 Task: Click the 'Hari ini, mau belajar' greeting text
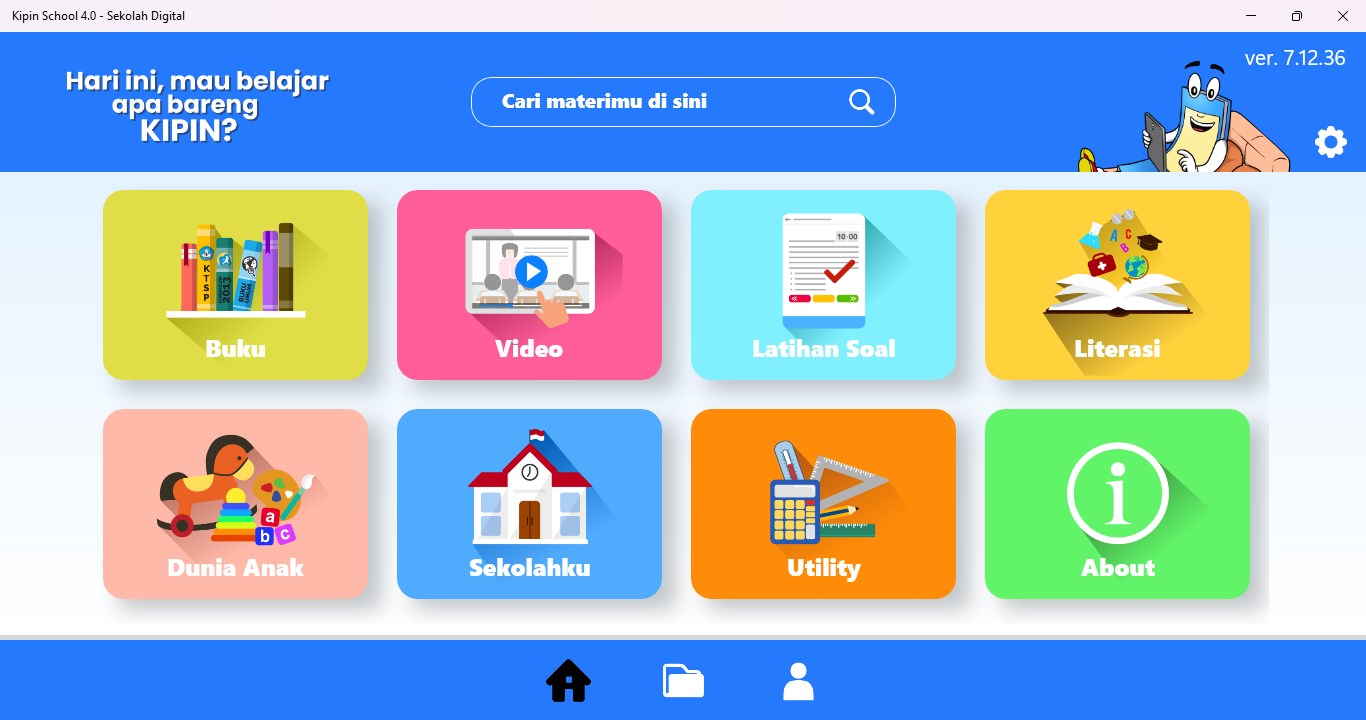[197, 81]
